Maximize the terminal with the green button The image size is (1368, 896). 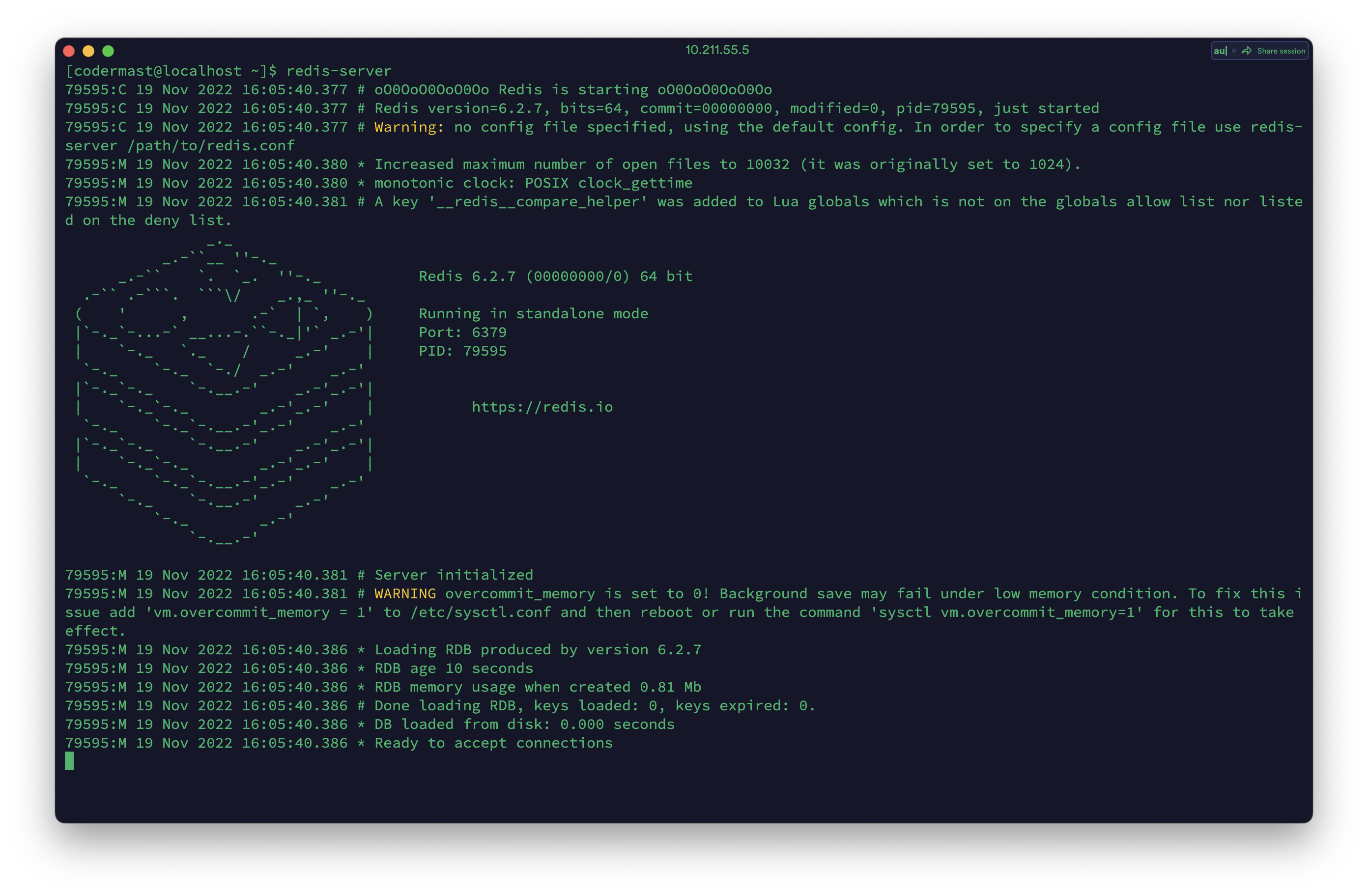click(x=108, y=51)
